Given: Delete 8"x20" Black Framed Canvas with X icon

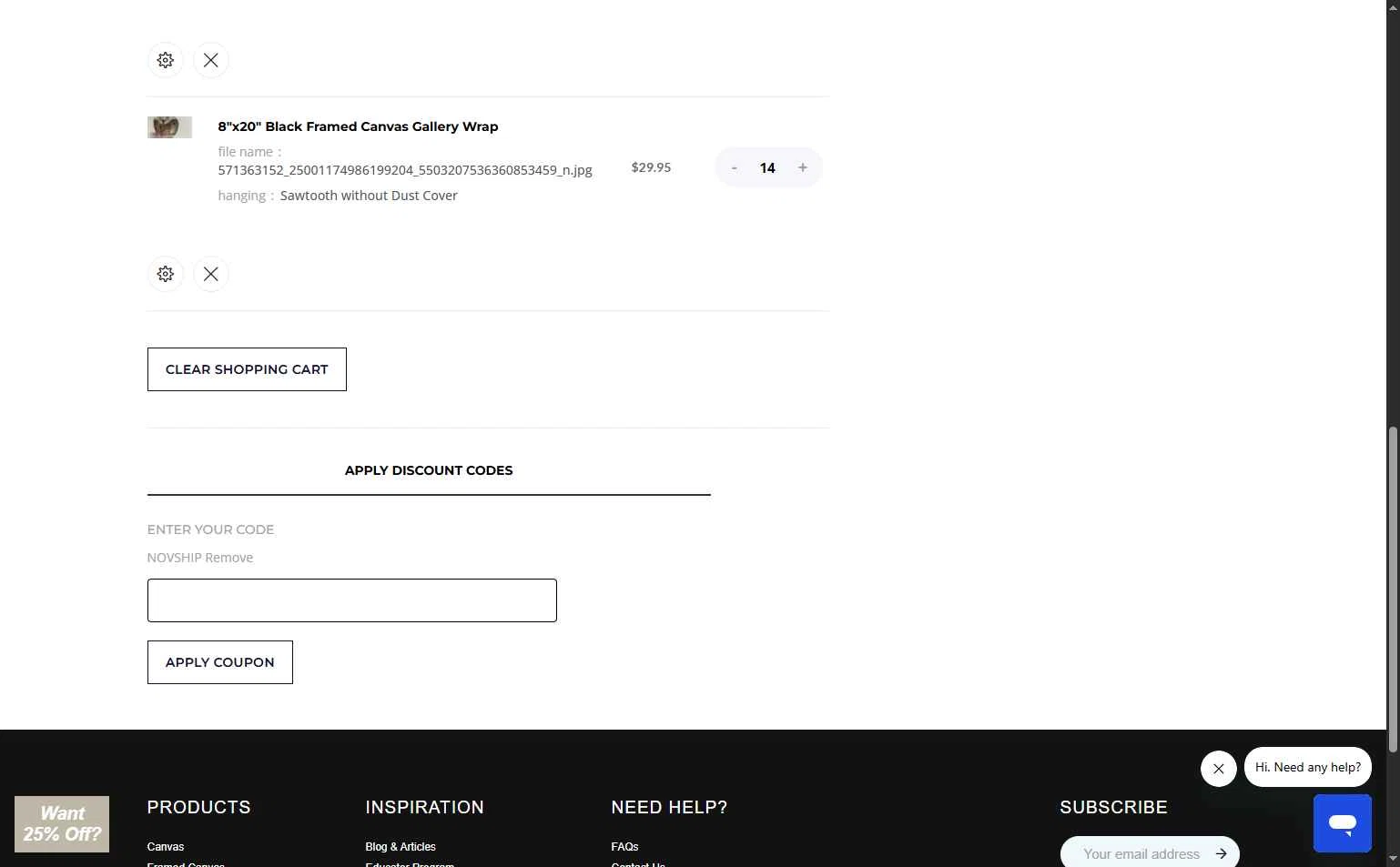Looking at the screenshot, I should [211, 274].
